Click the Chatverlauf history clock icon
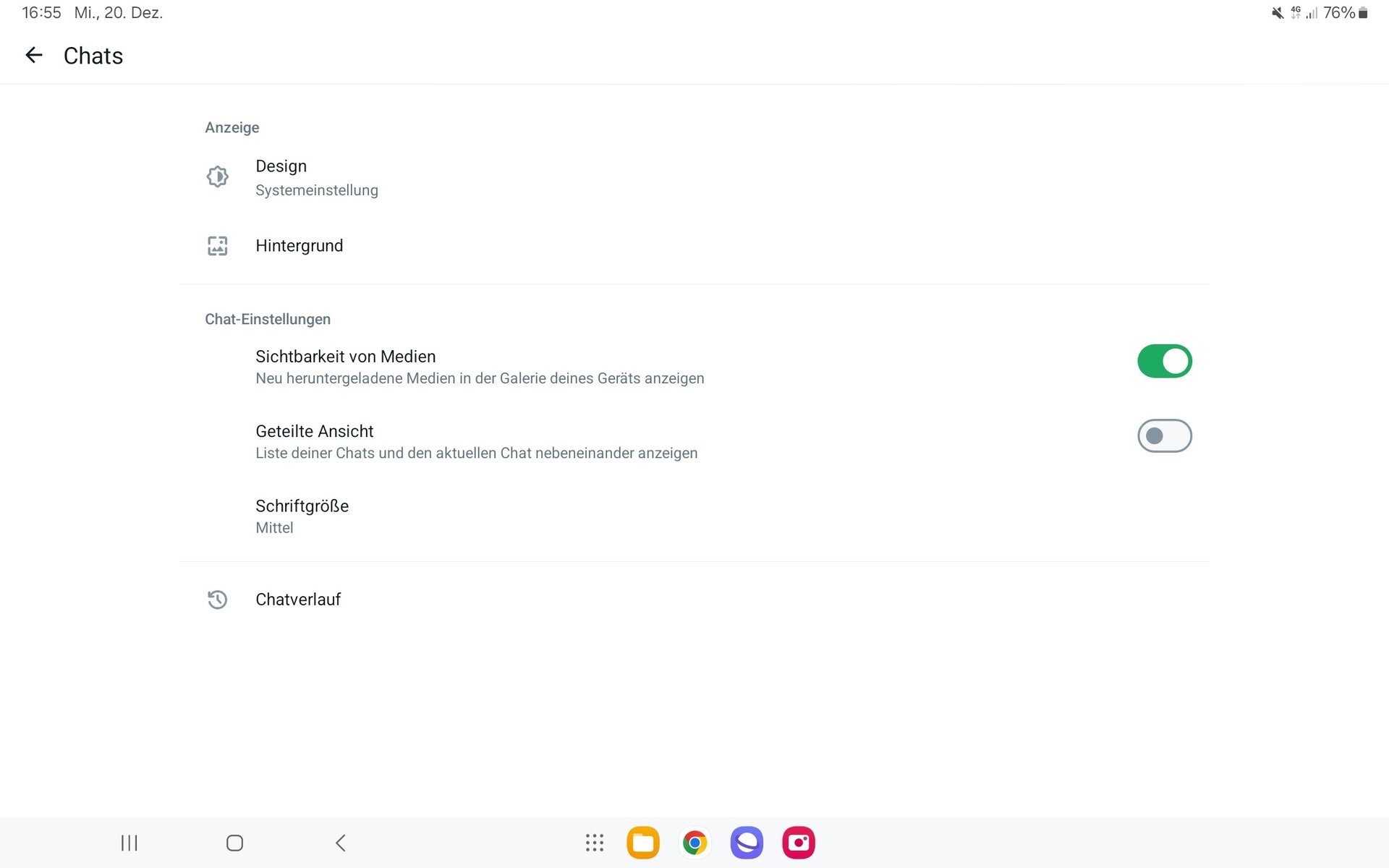The width and height of the screenshot is (1389, 868). (x=217, y=600)
